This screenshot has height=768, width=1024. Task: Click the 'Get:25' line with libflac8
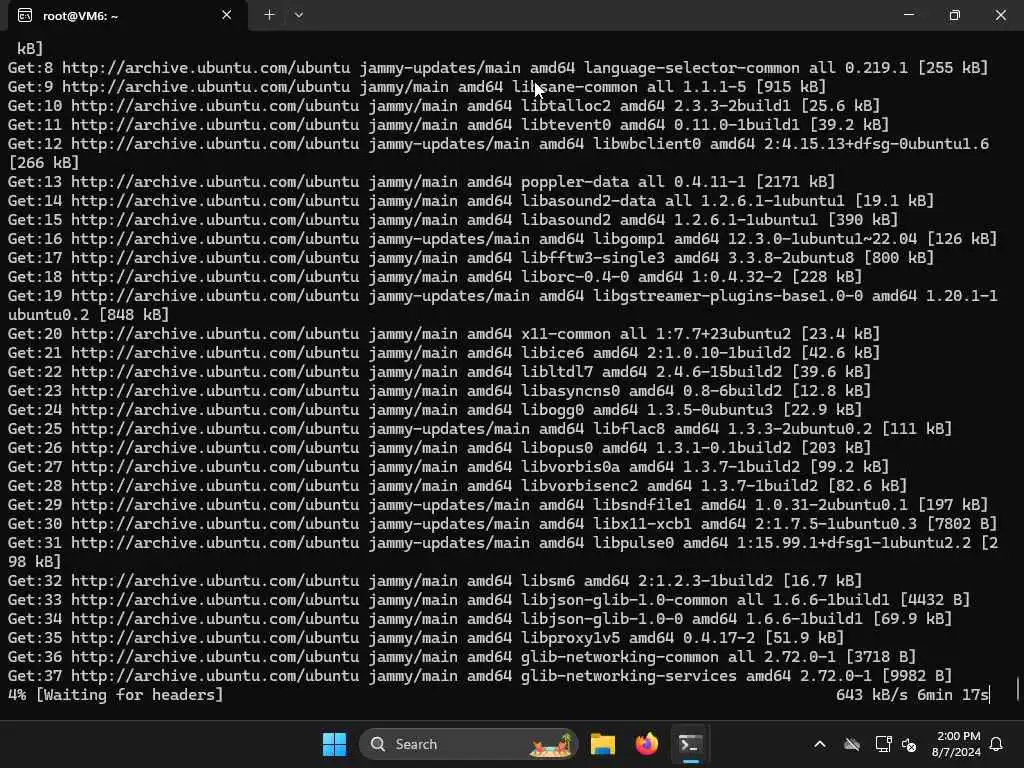click(x=480, y=428)
